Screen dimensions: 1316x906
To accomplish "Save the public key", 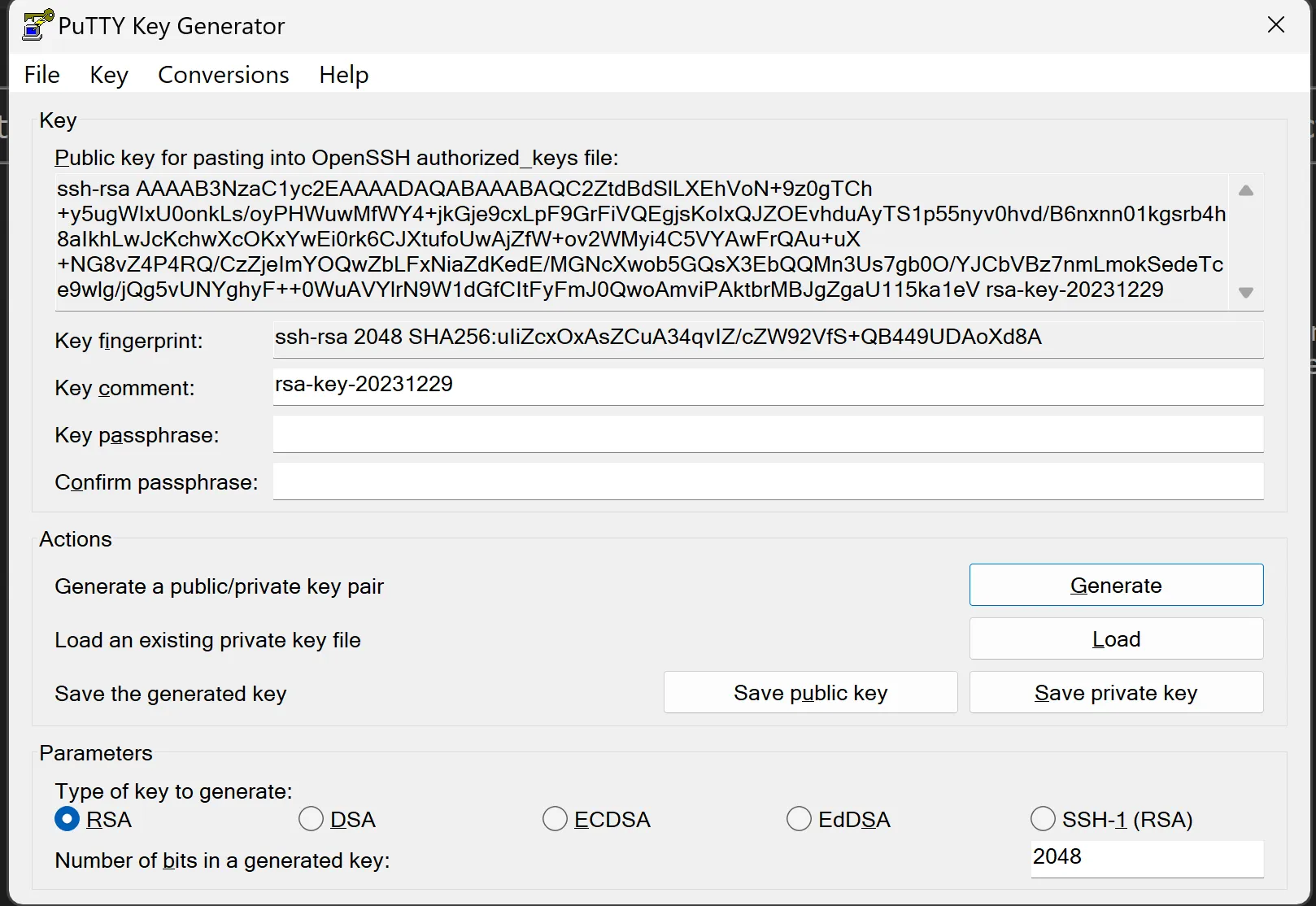I will (810, 692).
